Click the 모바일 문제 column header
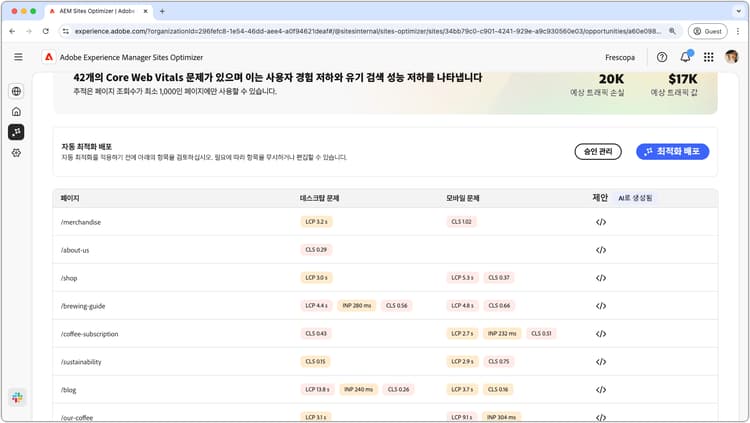This screenshot has height=423, width=750. tap(463, 198)
